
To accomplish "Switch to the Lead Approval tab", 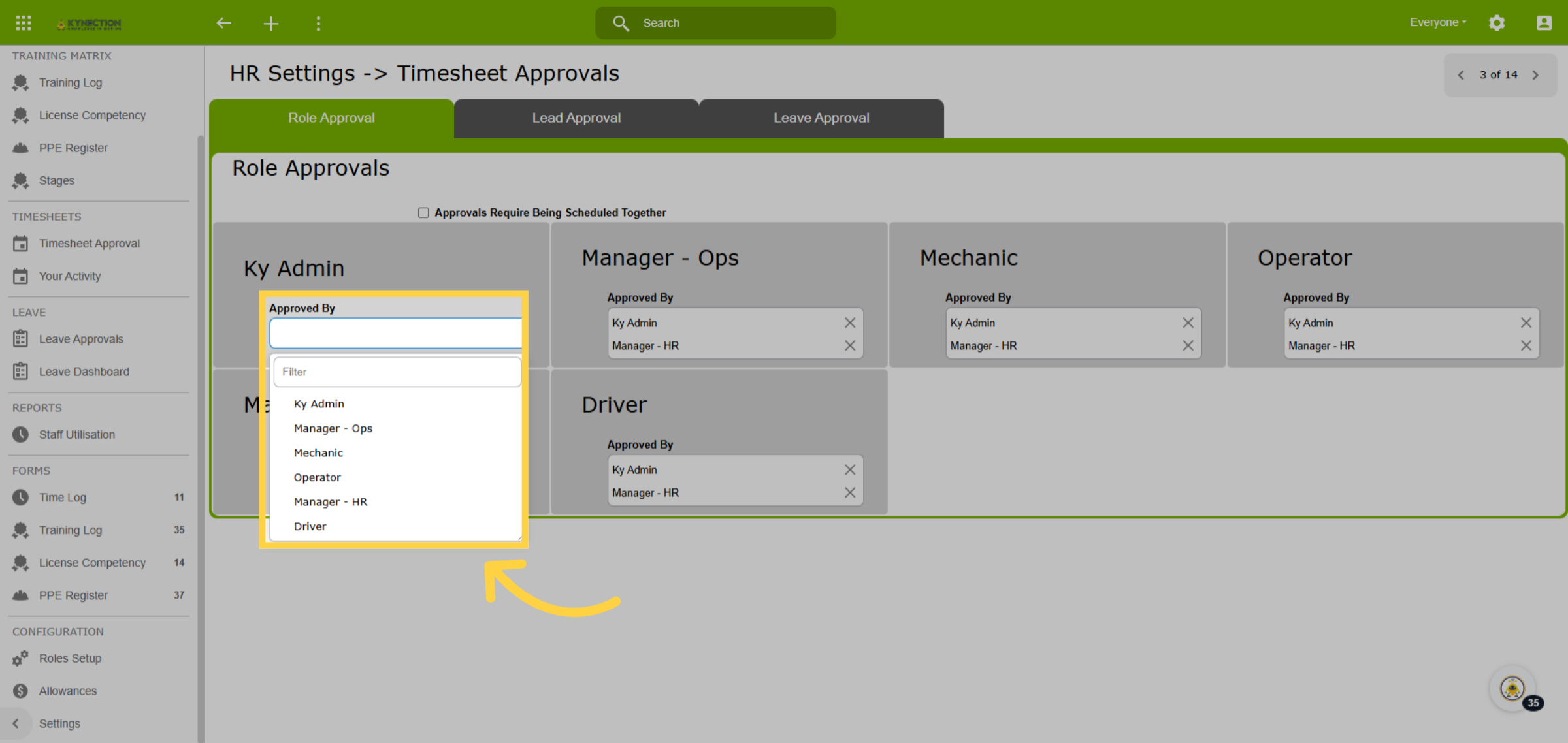I will click(576, 118).
